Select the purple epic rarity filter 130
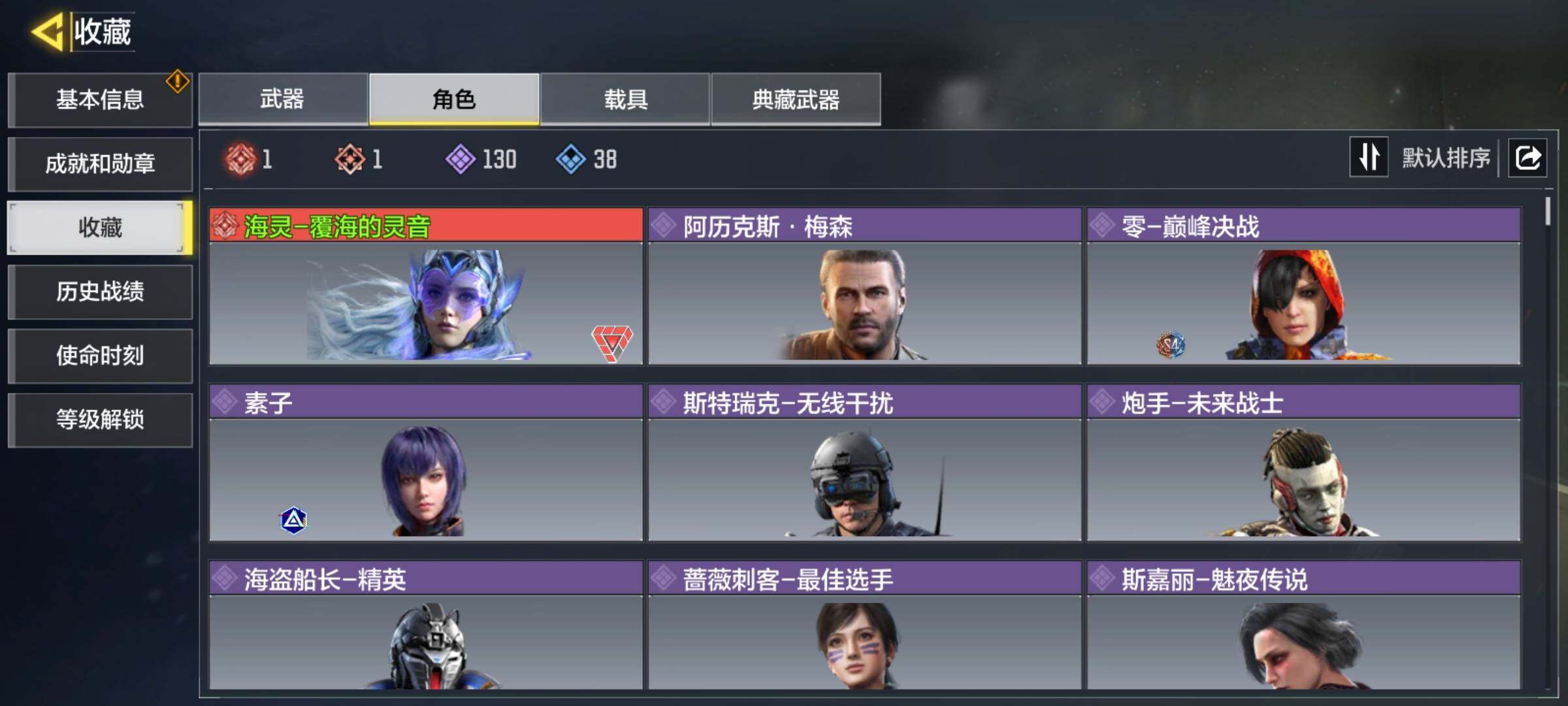This screenshot has width=1568, height=706. click(481, 159)
